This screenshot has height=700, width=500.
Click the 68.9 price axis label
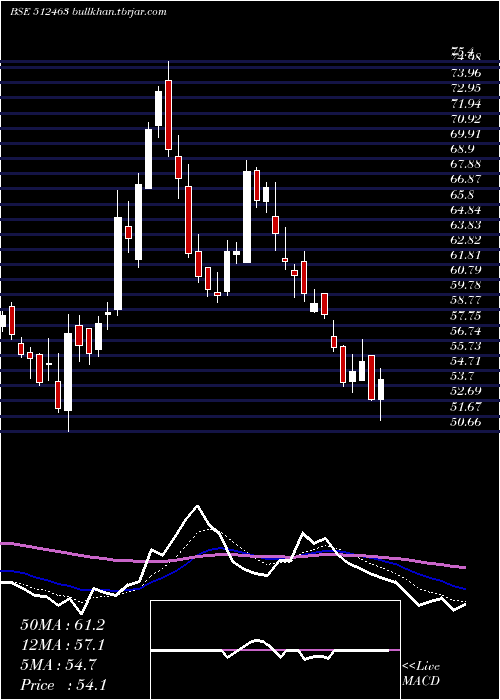pyautogui.click(x=462, y=149)
